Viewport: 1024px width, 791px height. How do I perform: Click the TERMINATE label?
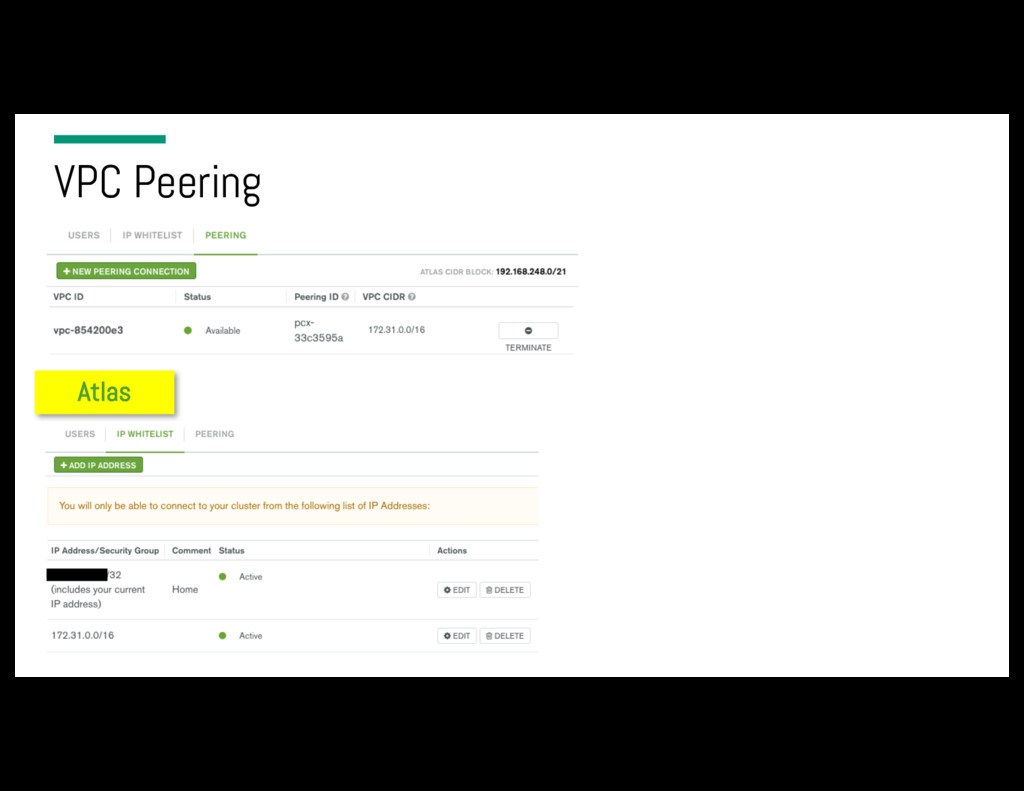(x=528, y=347)
